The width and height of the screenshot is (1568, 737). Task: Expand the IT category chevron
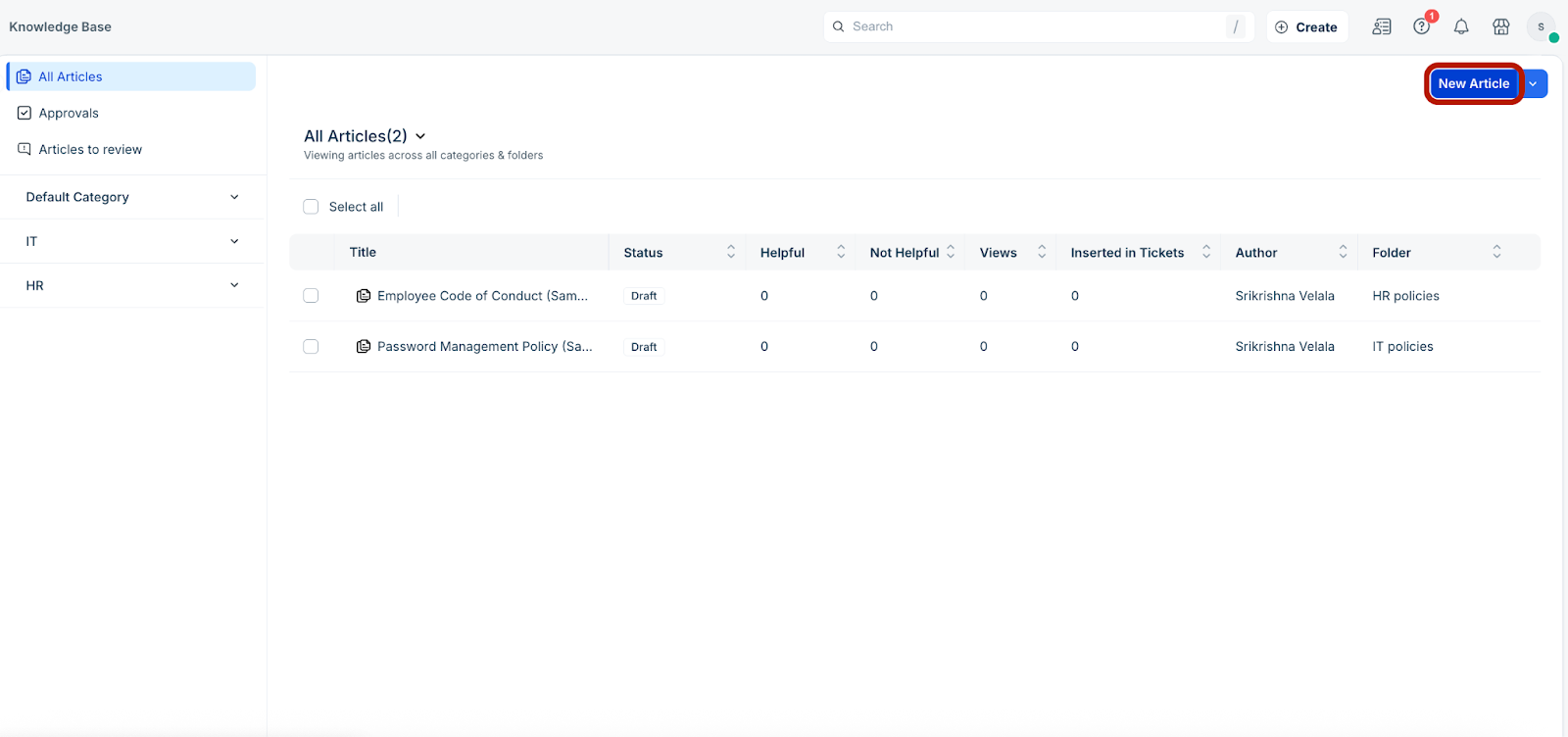(x=234, y=241)
